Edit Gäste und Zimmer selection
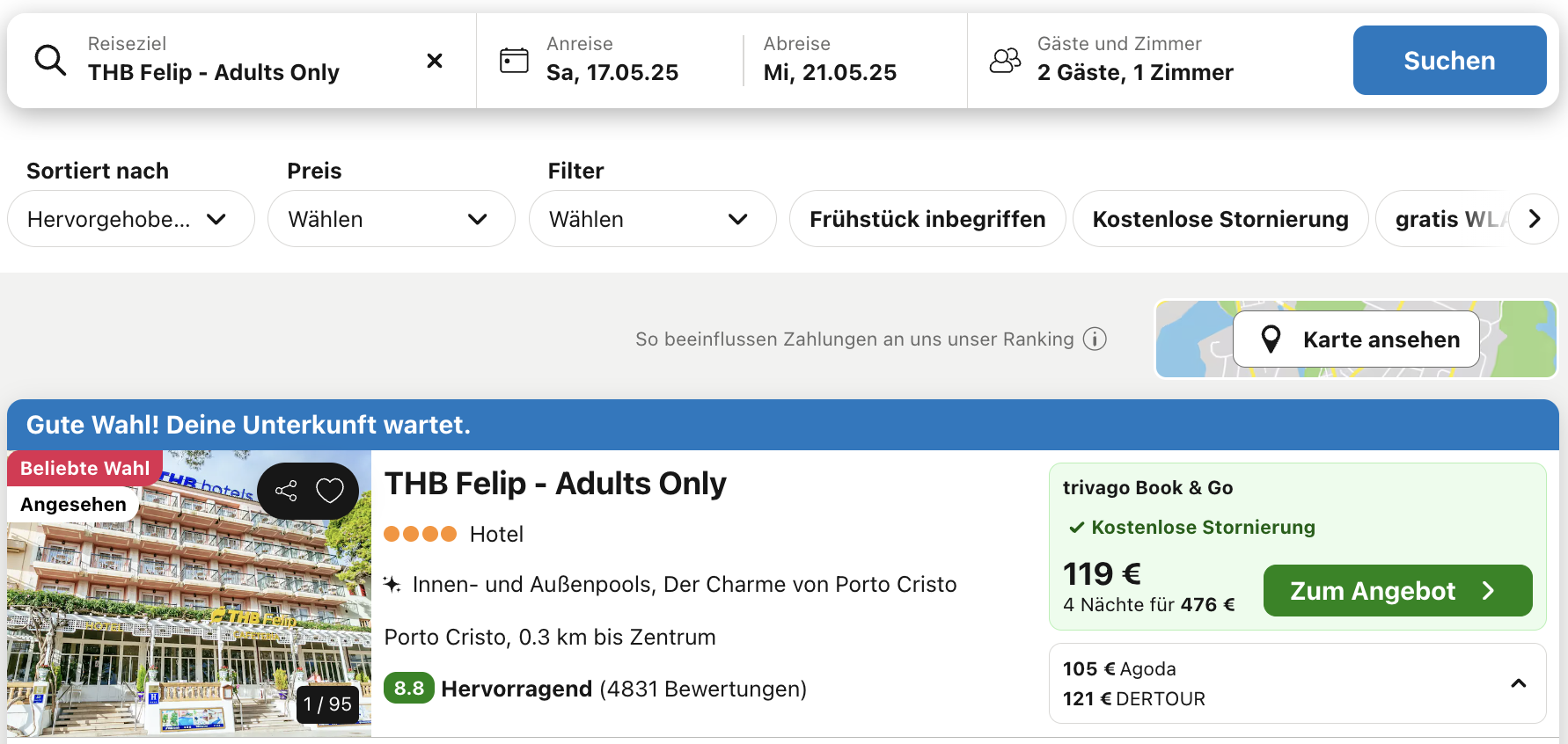The width and height of the screenshot is (1568, 744). tap(1135, 60)
